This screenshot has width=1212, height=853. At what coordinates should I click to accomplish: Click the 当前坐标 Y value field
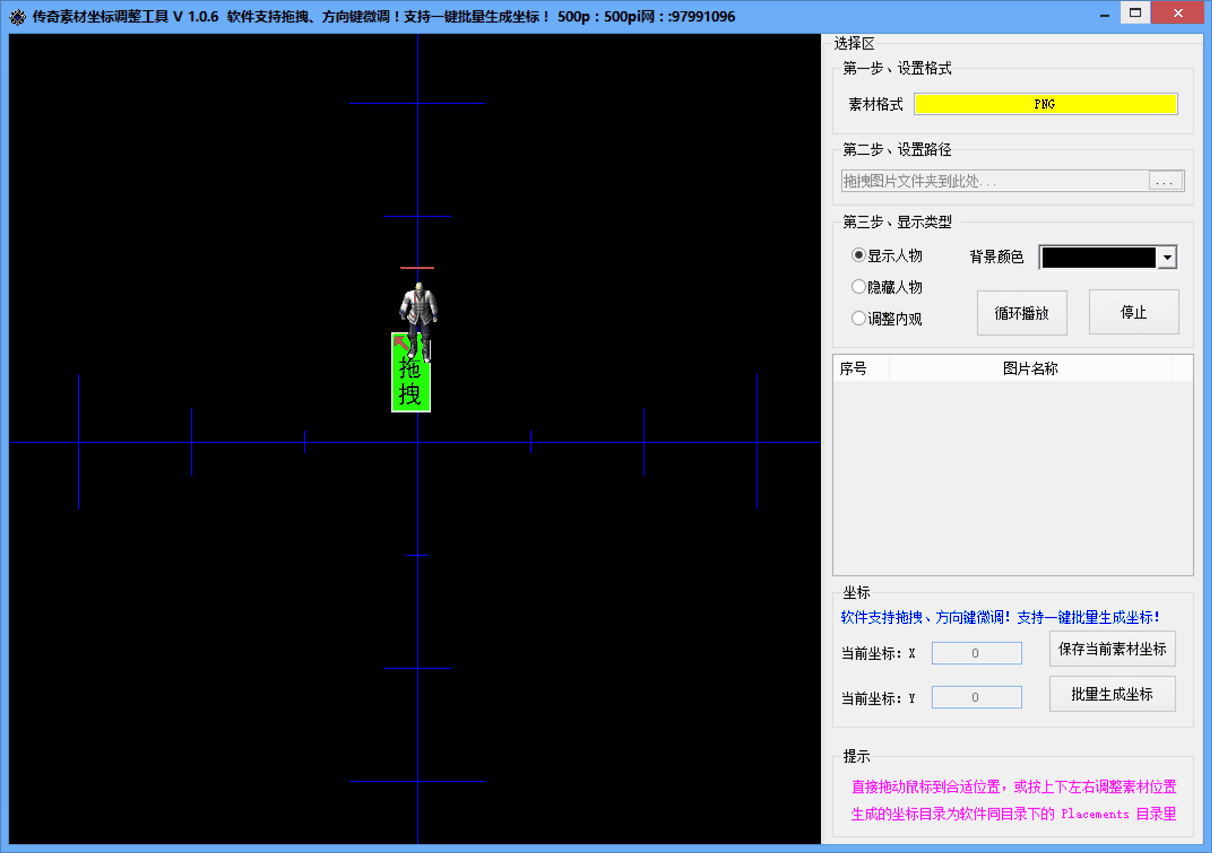click(x=976, y=696)
